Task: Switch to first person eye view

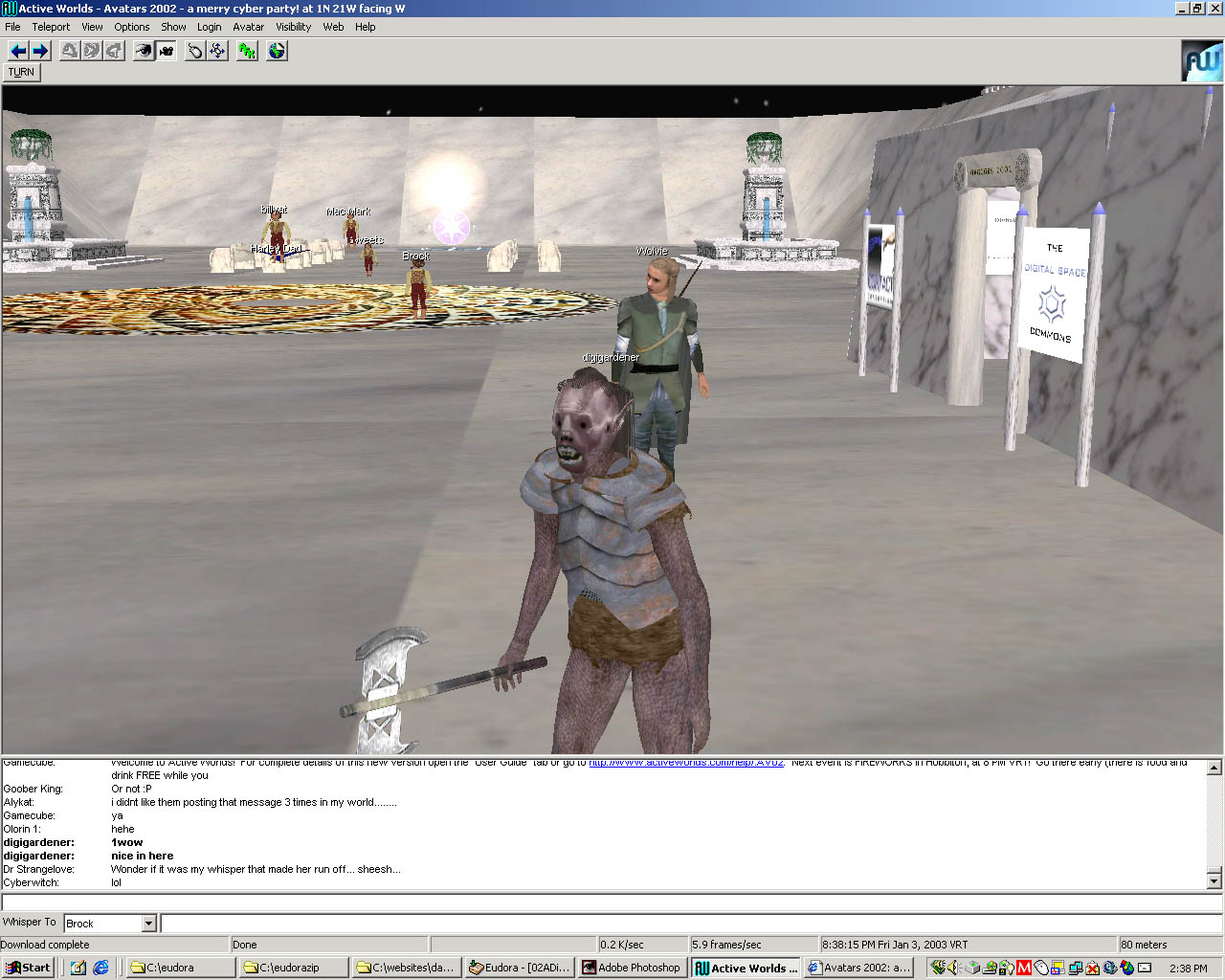Action: pos(144,51)
